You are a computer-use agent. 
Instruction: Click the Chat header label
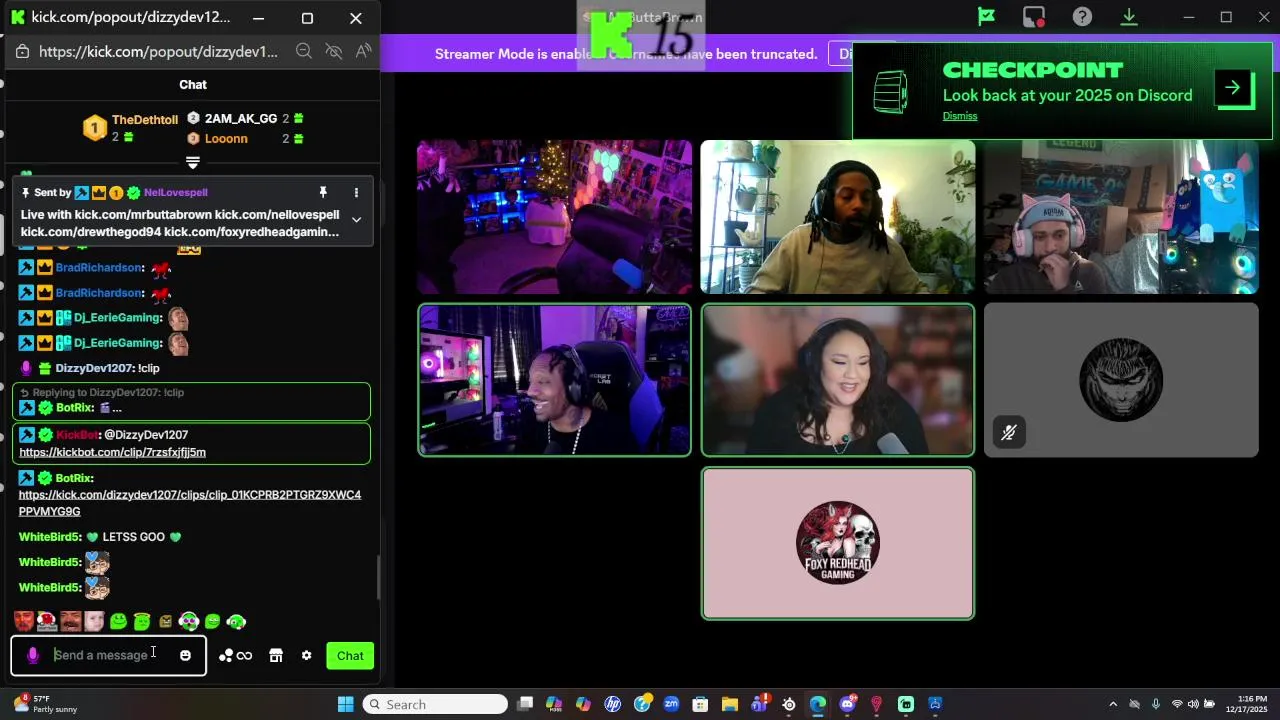(x=193, y=85)
